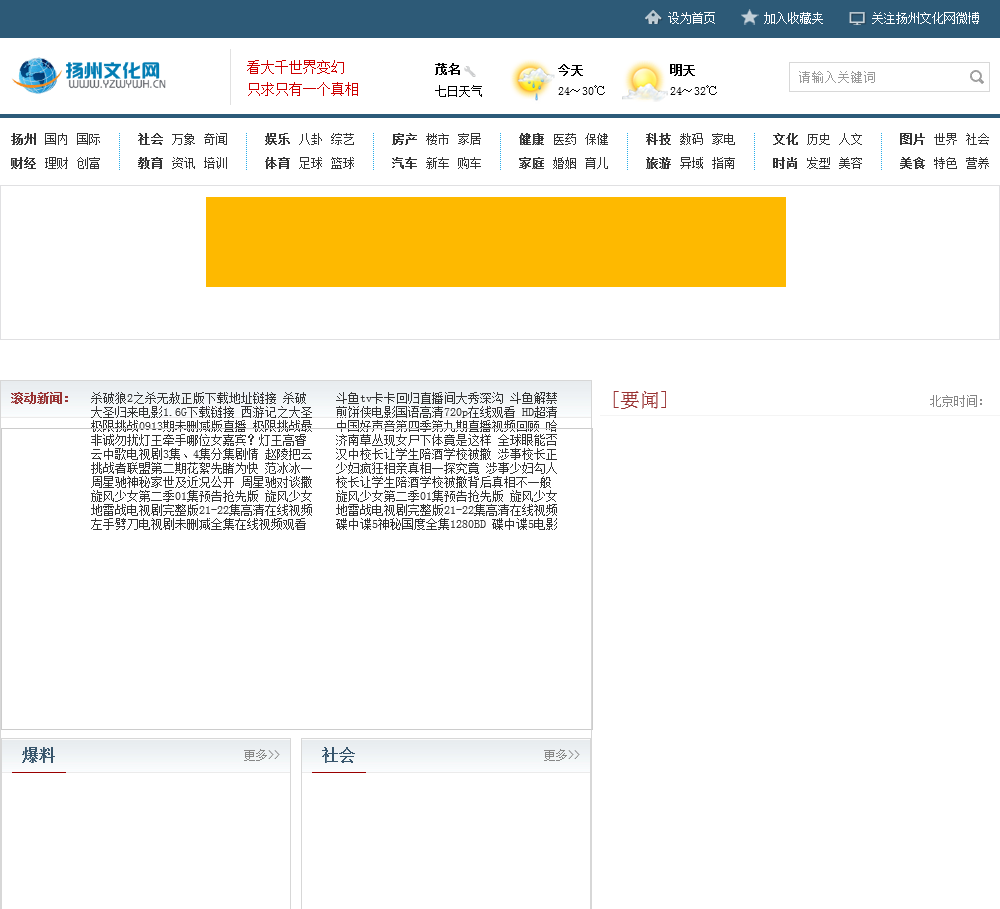This screenshot has width=1000, height=909.
Task: Click the monitor icon beside 关注扬州文化网微博
Action: tap(857, 18)
